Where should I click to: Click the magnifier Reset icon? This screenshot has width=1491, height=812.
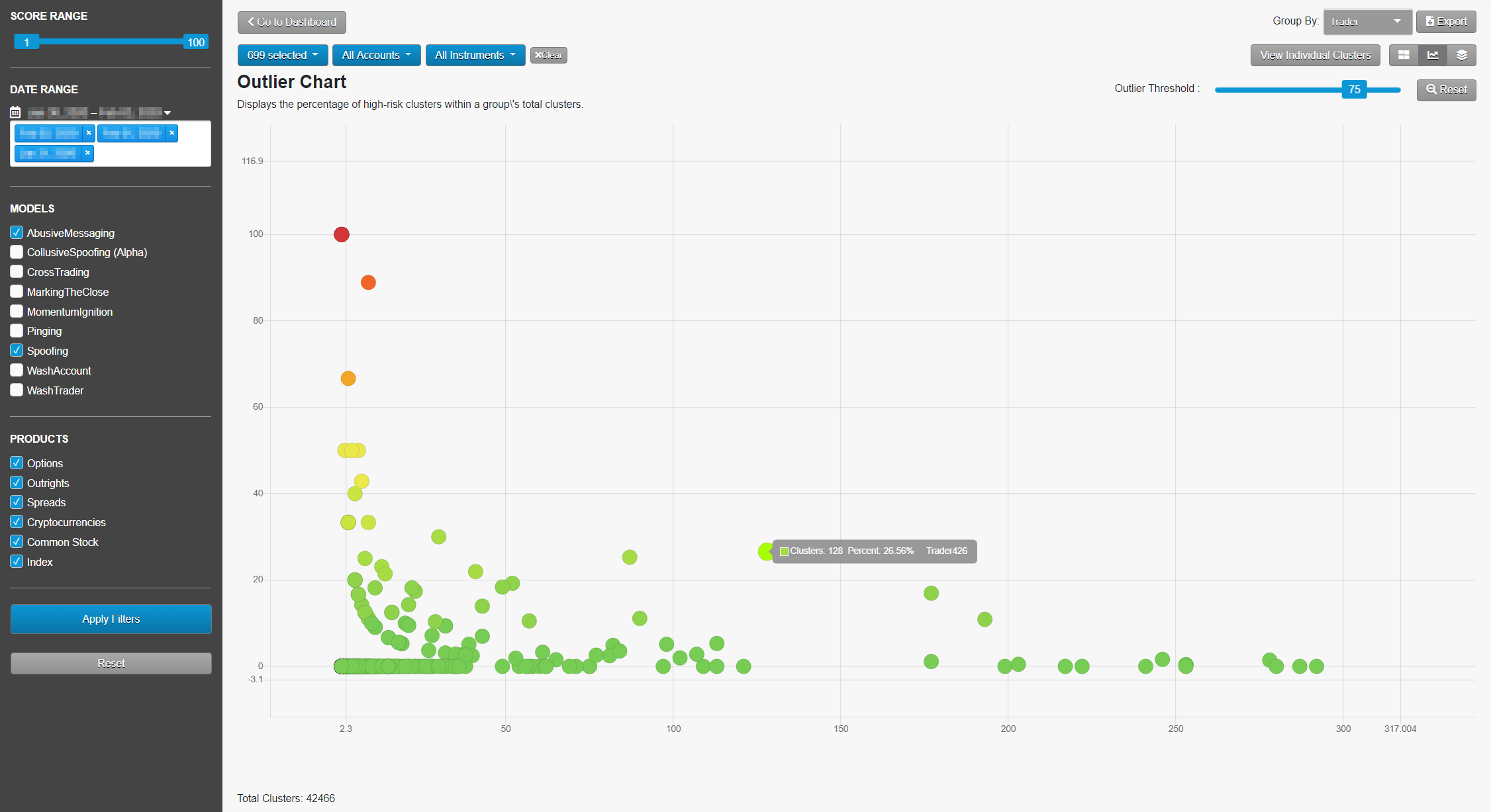click(1432, 89)
